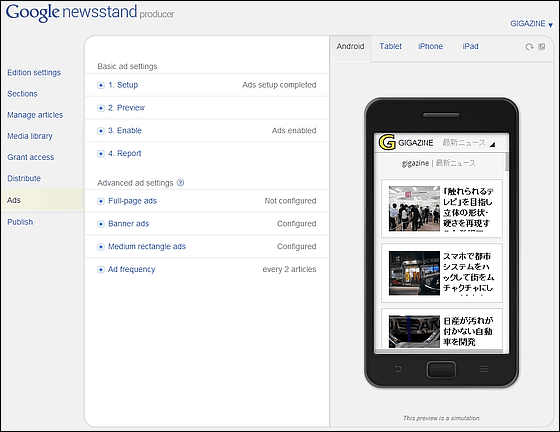Open the GIGAZINE account dropdown
Viewport: 560px width, 432px height.
531,24
